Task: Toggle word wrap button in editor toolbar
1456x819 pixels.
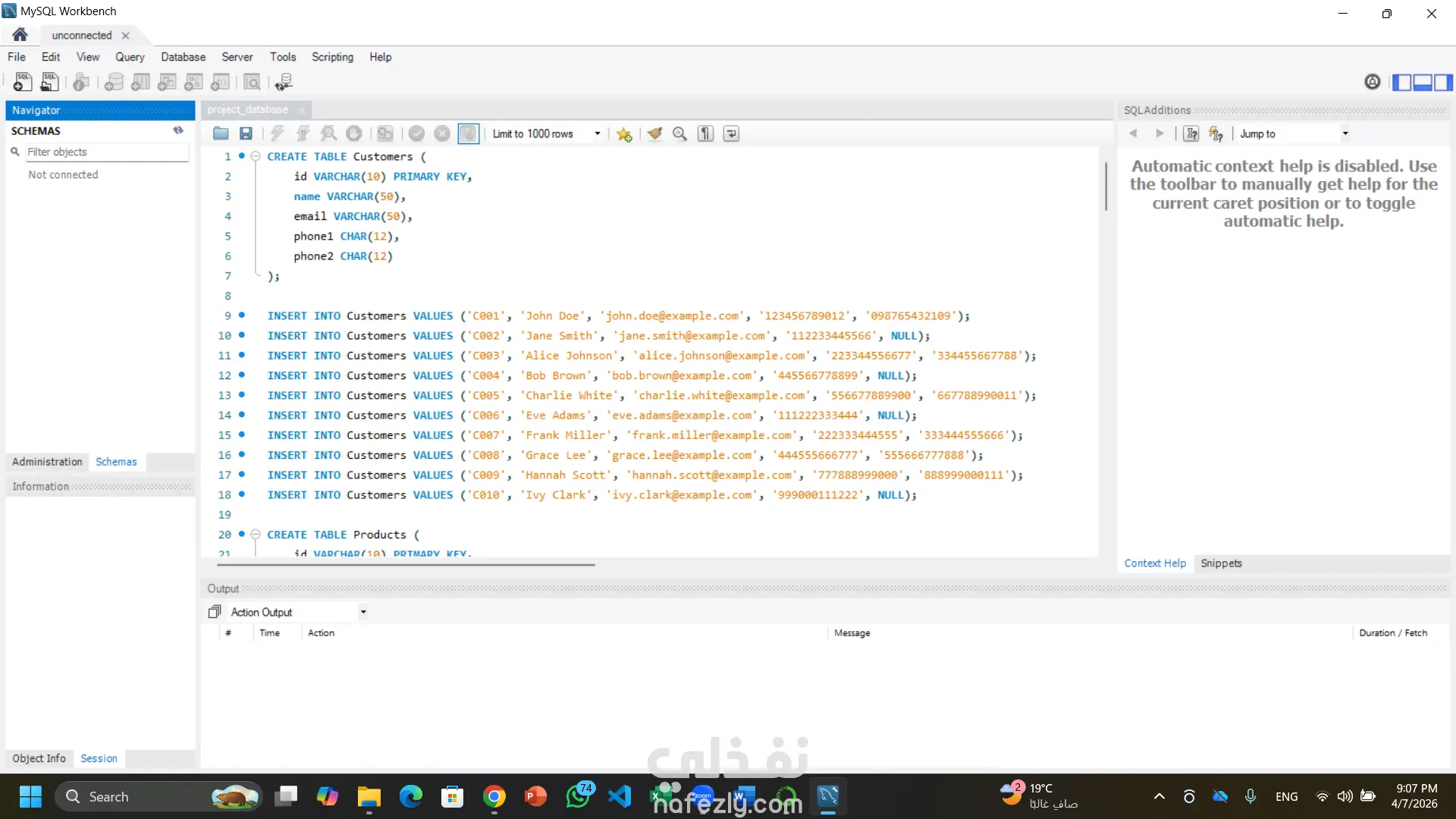Action: click(x=731, y=133)
